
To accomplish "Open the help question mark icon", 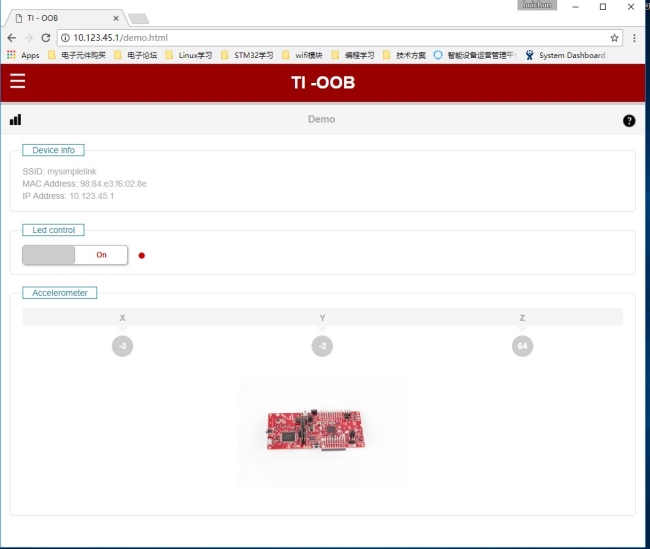I will pos(629,120).
